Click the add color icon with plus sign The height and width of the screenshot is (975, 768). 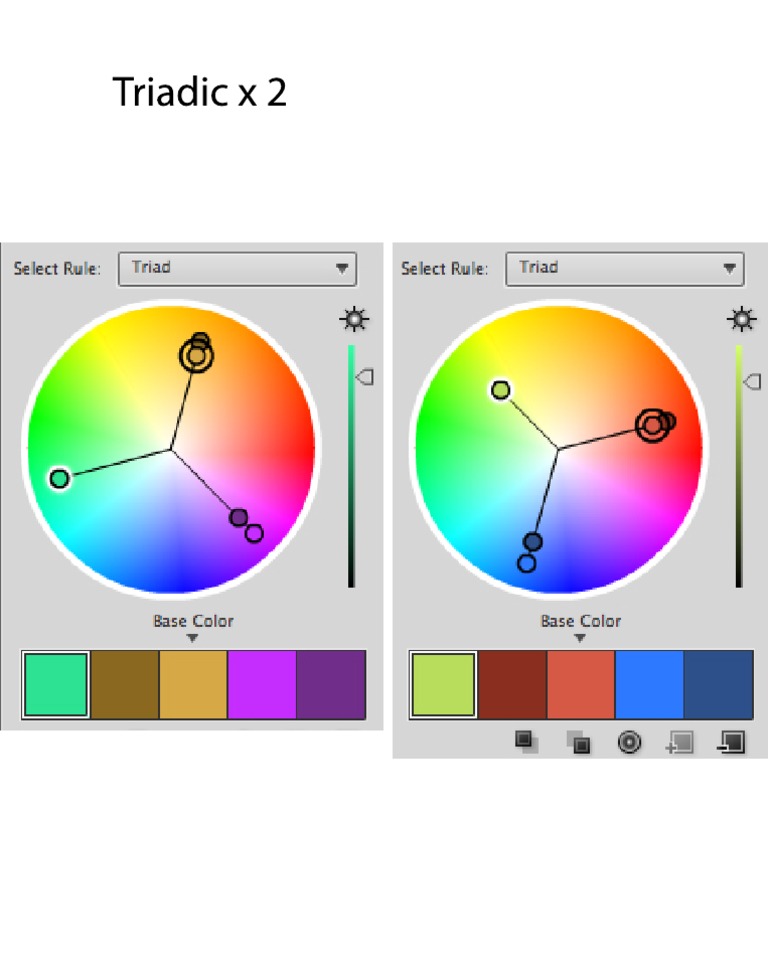pyautogui.click(x=680, y=742)
